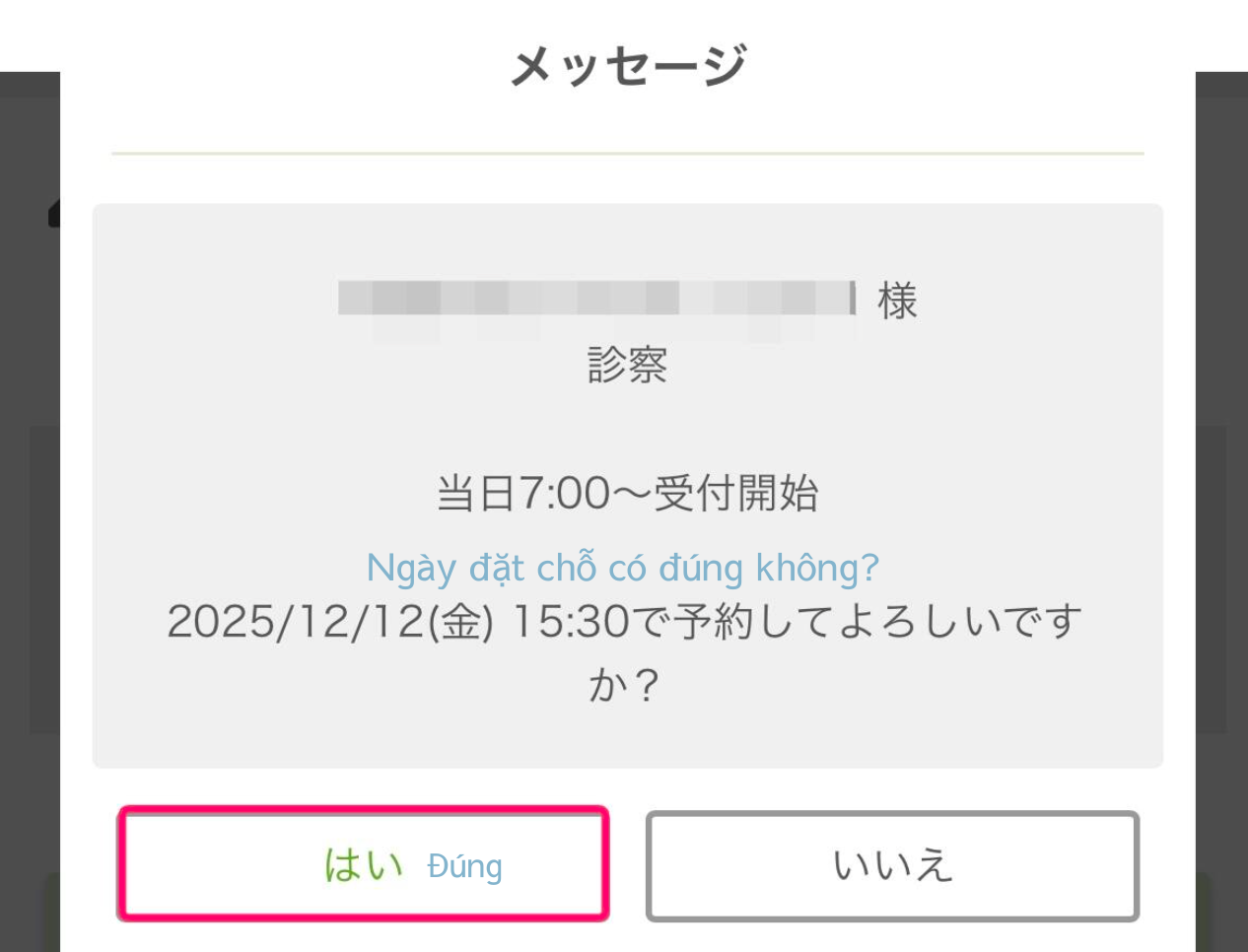Viewport: 1248px width, 952px height.
Task: Click the か？ line ending
Action: click(623, 685)
